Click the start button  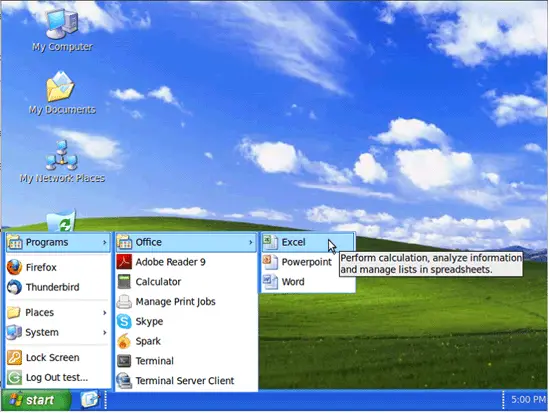click(x=36, y=400)
